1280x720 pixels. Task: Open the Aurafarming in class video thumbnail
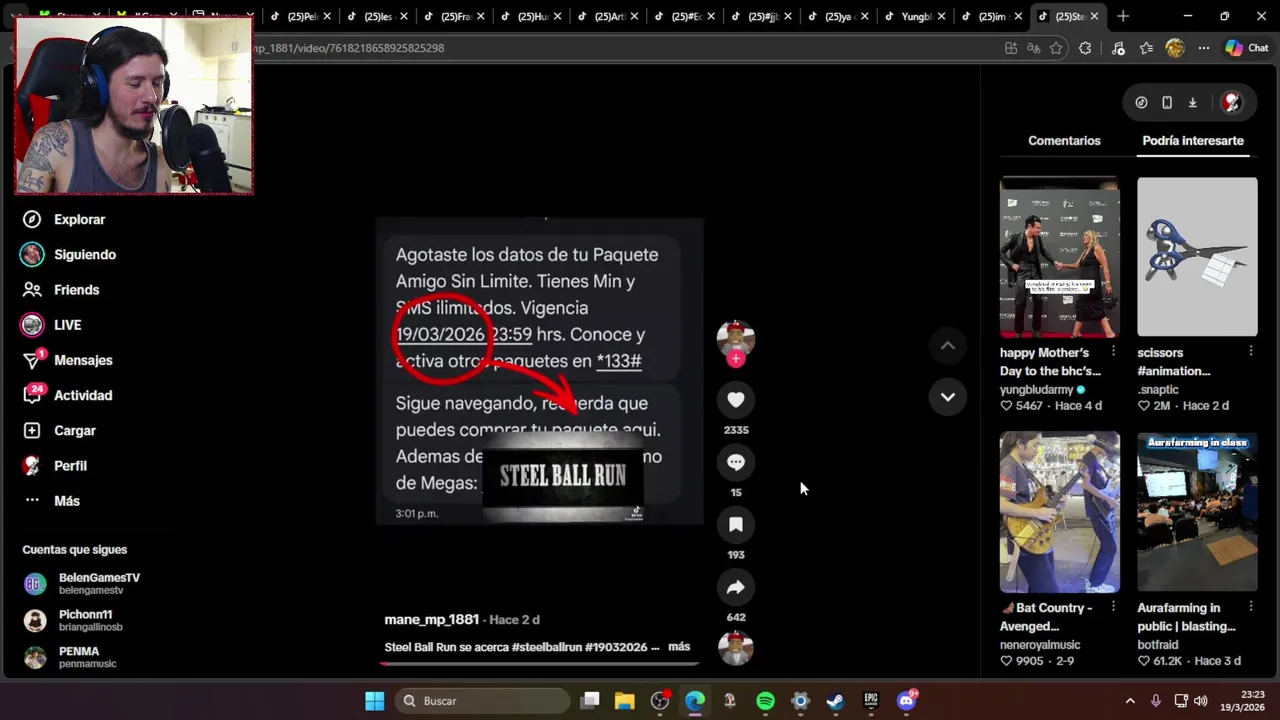(1197, 512)
